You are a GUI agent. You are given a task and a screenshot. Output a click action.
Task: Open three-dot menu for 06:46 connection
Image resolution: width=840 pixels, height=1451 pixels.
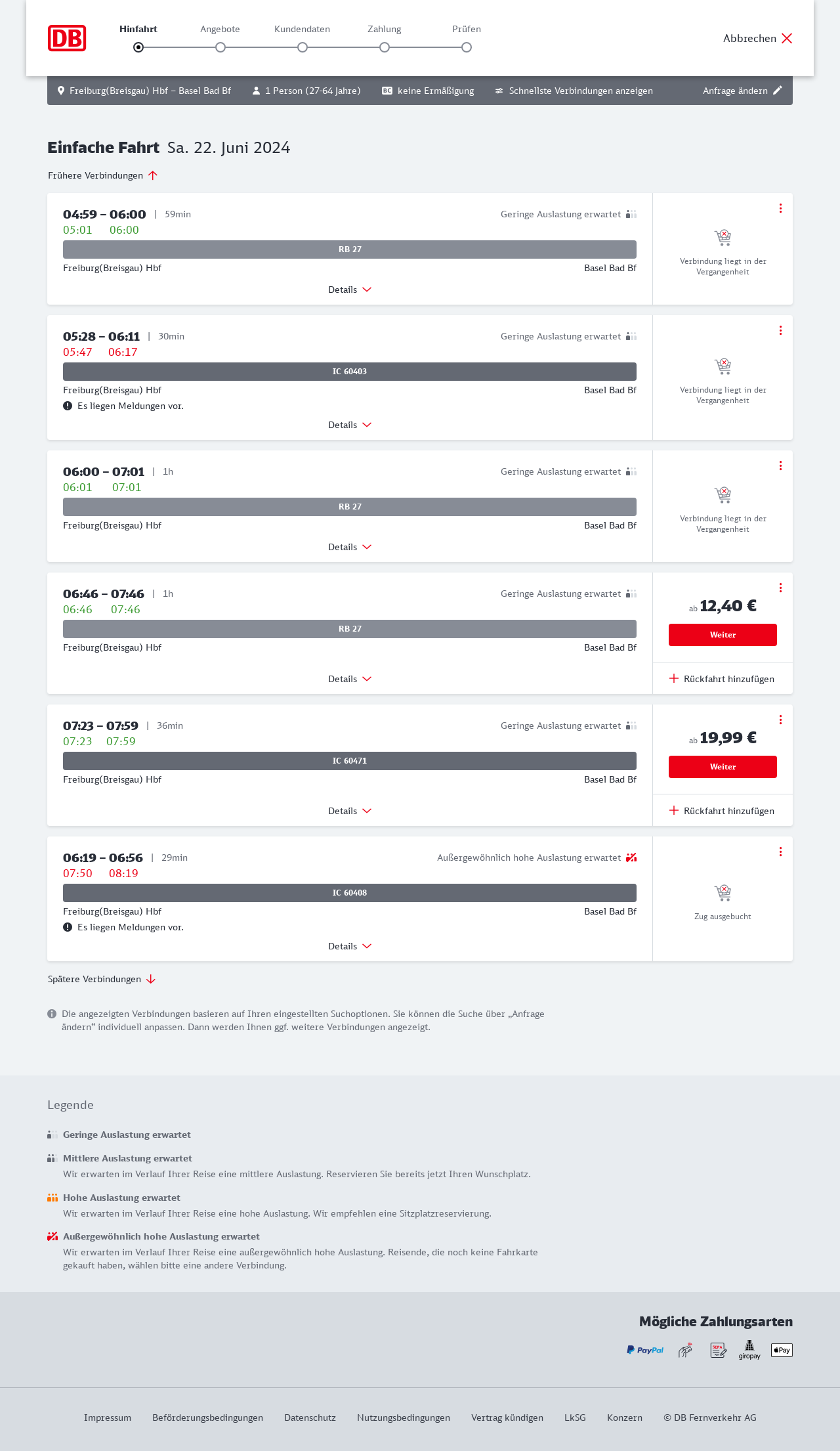[x=780, y=588]
